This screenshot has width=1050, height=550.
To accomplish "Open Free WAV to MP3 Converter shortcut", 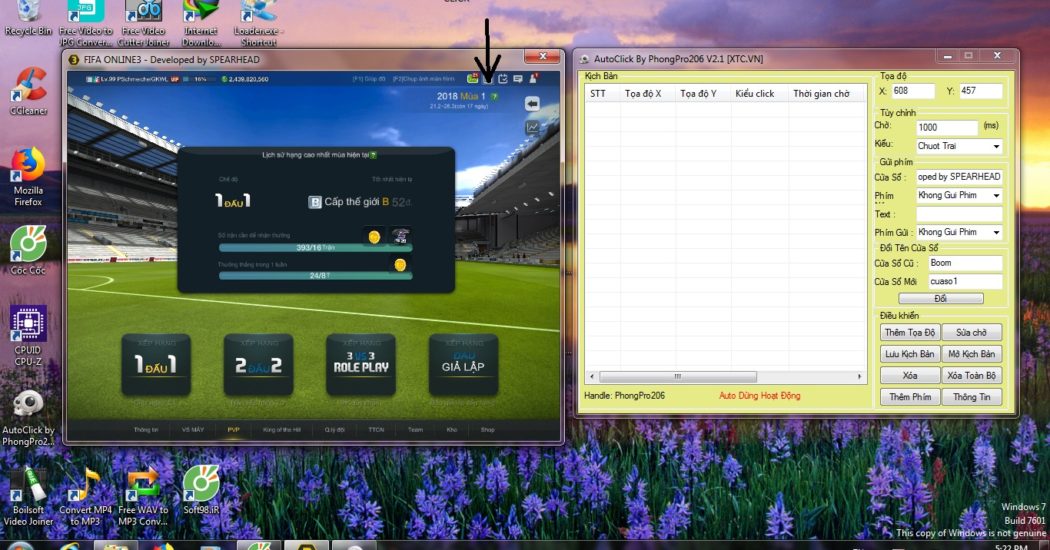I will coord(143,496).
